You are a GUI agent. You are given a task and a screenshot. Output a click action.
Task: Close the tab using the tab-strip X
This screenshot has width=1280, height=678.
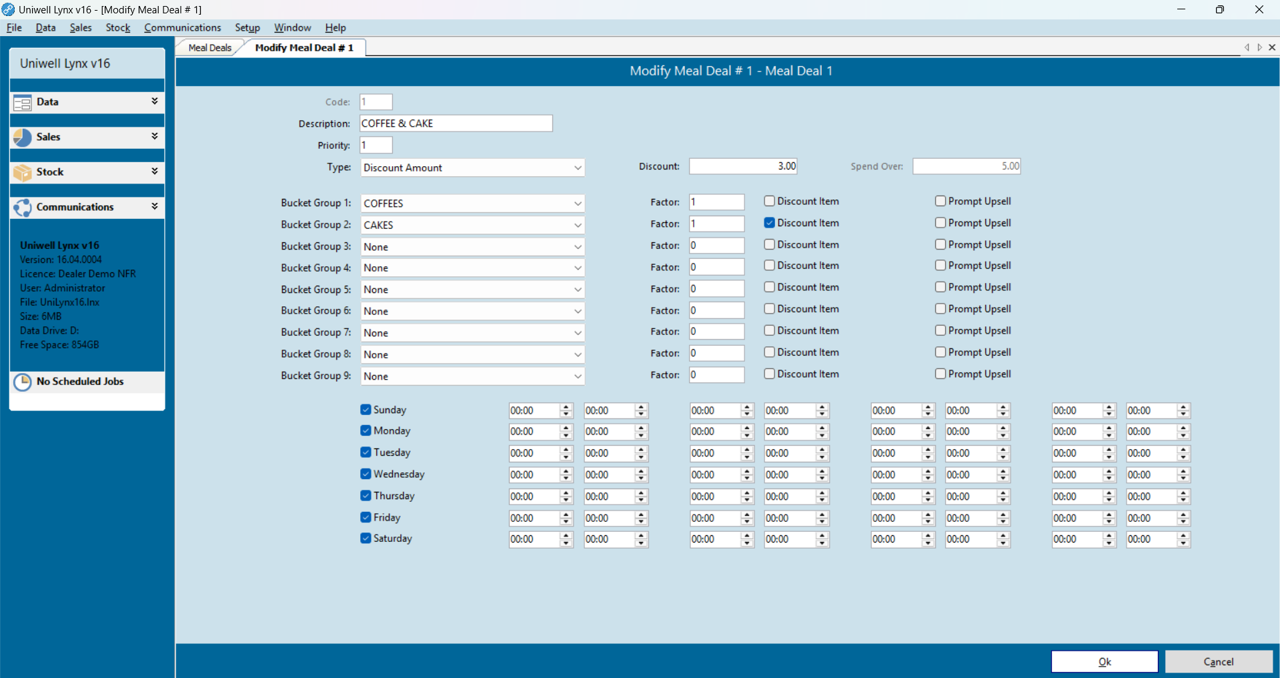[x=1272, y=47]
